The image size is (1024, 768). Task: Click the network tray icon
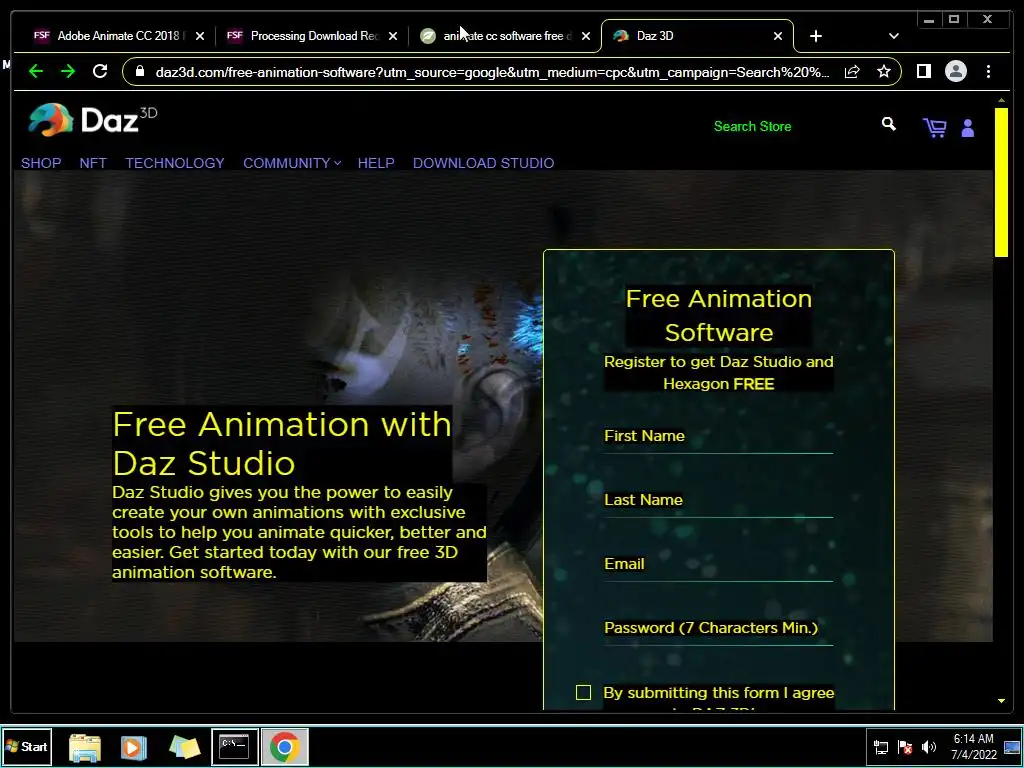coord(881,747)
